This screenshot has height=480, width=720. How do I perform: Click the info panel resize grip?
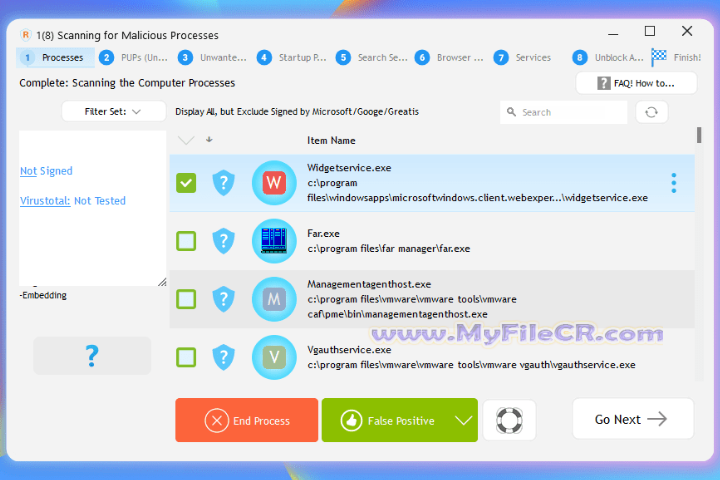click(162, 282)
